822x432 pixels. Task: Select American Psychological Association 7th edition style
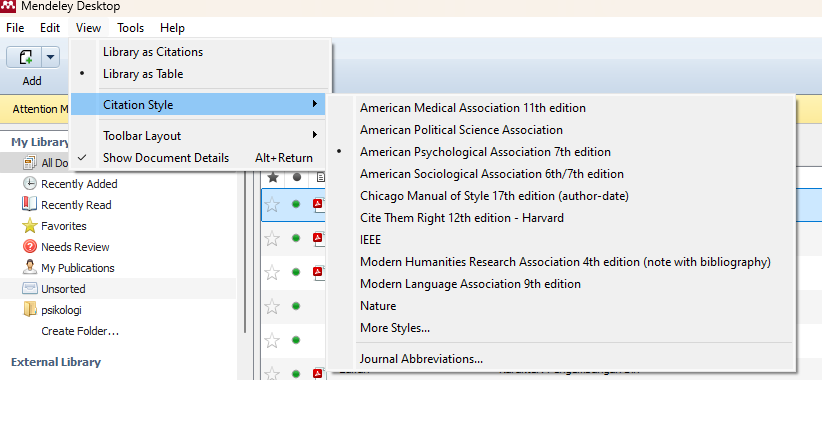(485, 152)
